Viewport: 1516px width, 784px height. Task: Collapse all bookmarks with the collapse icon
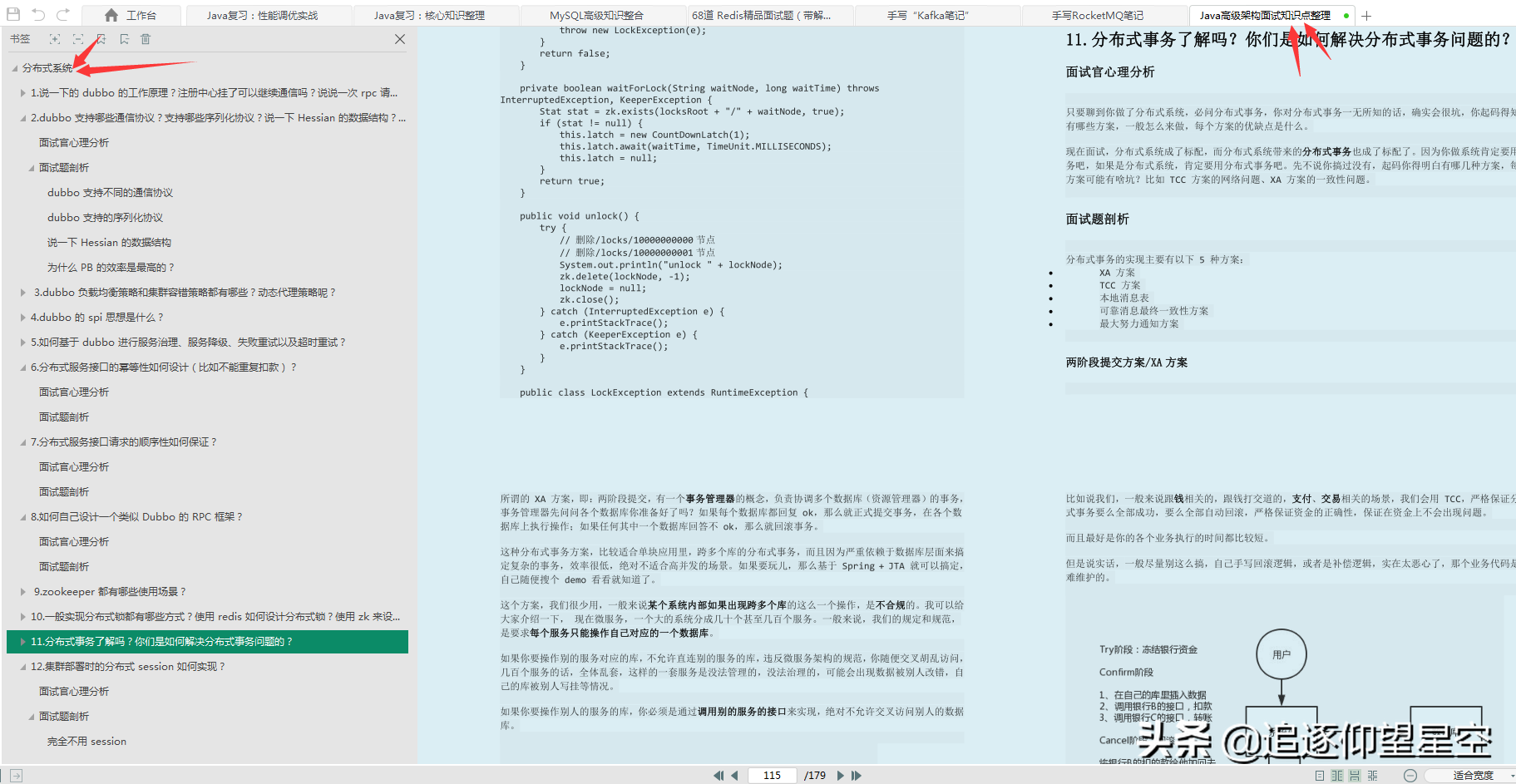(77, 39)
